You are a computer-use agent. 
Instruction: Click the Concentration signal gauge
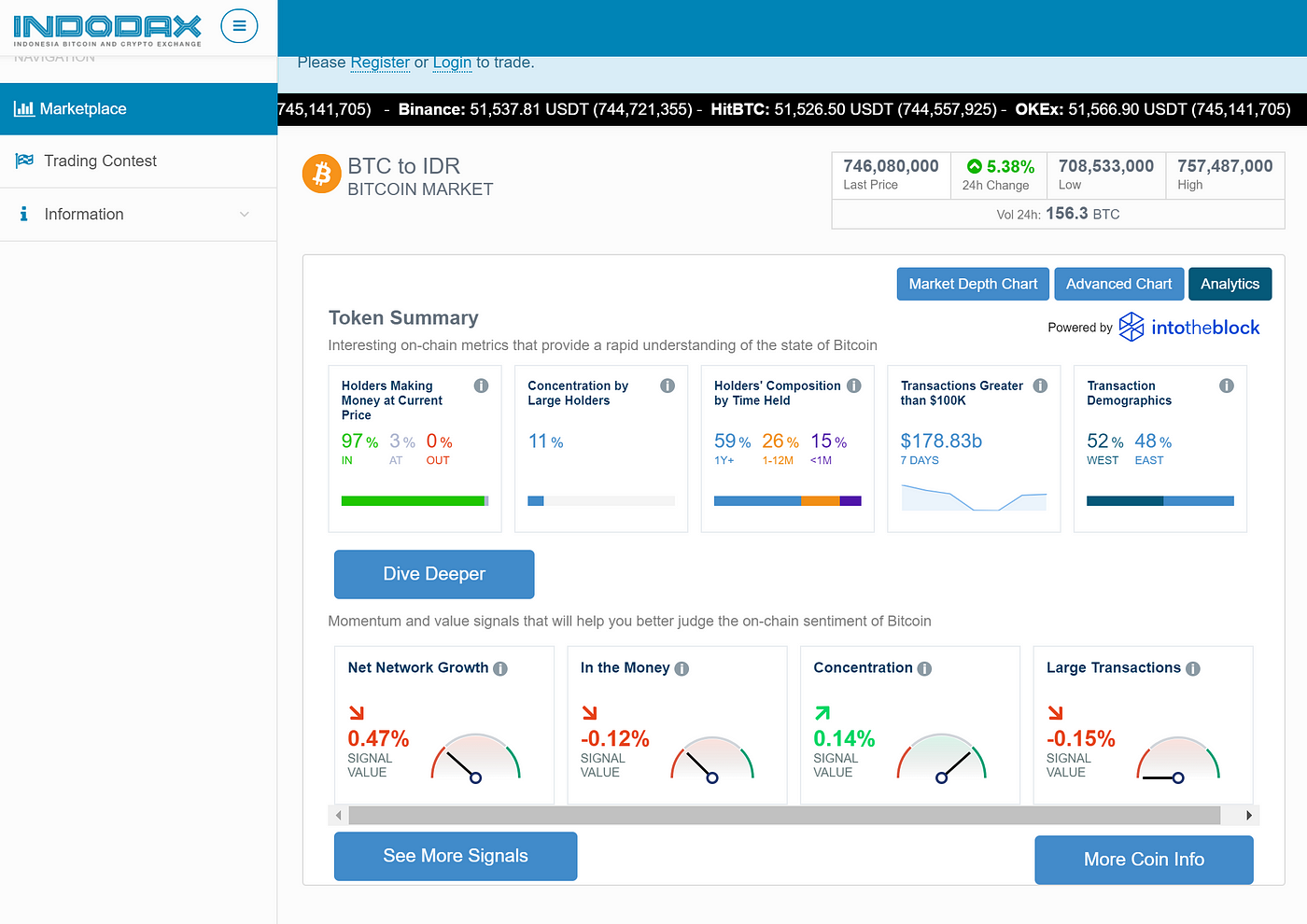941,757
